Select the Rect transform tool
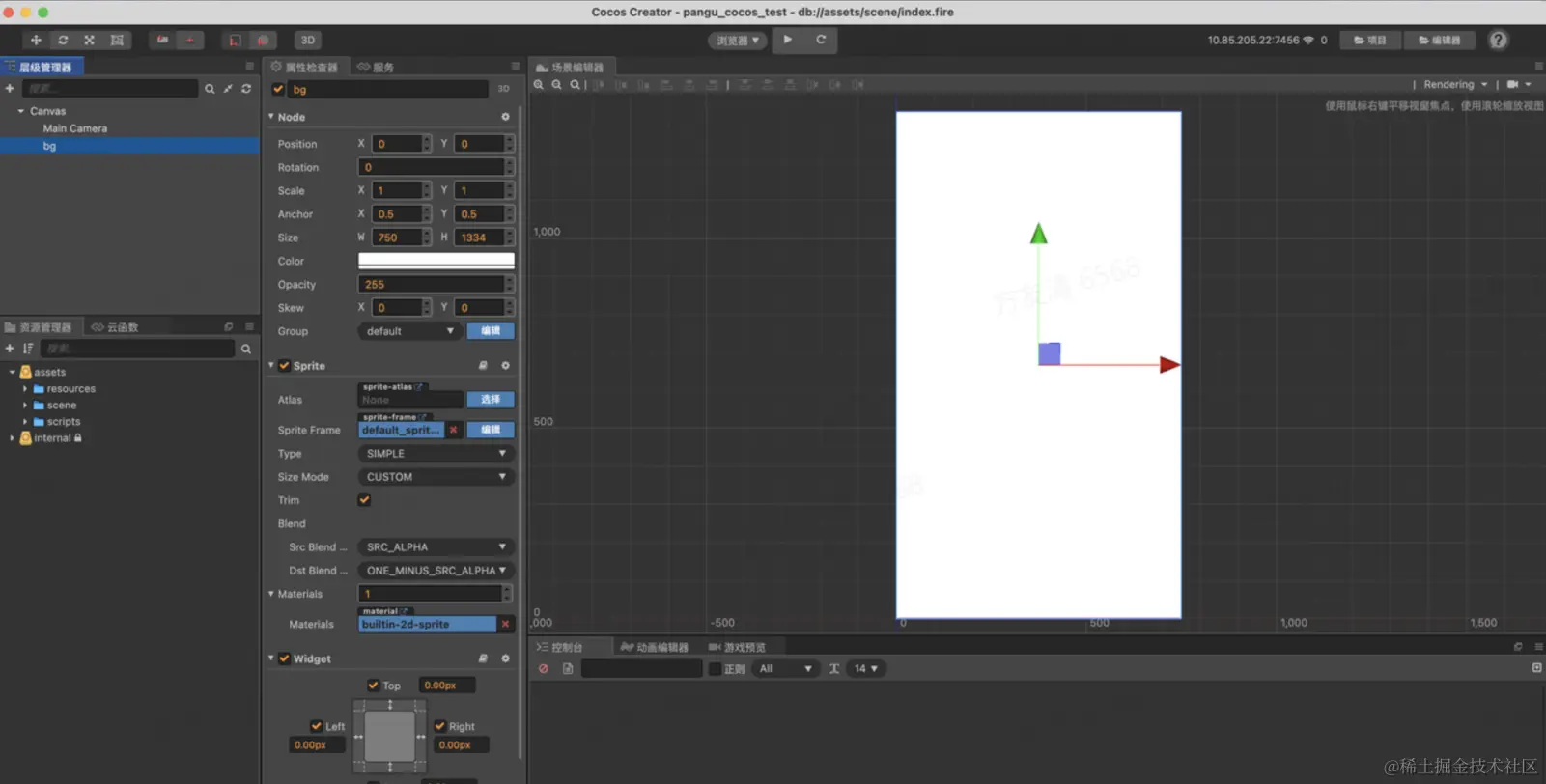Screen dimensions: 1546x784 coord(117,40)
